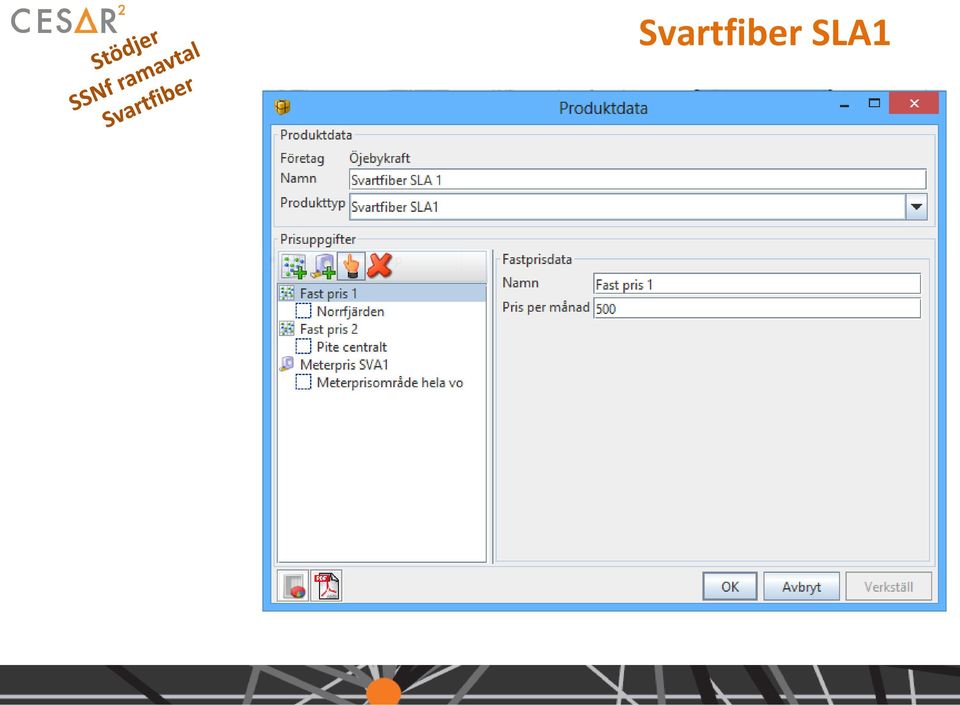Click the Meterpris SVA1 tree icon

click(287, 364)
